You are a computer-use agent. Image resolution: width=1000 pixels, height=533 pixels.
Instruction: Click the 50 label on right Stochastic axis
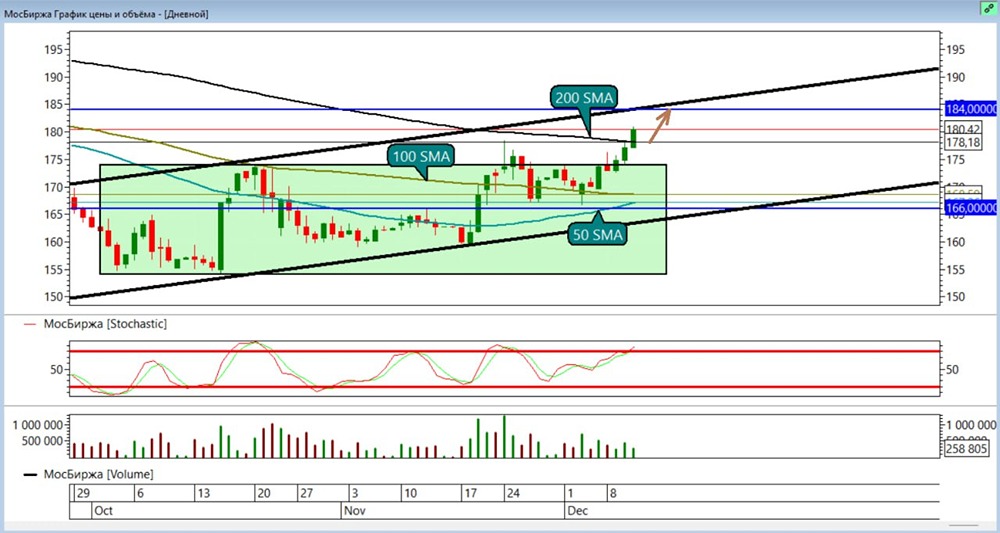point(953,369)
